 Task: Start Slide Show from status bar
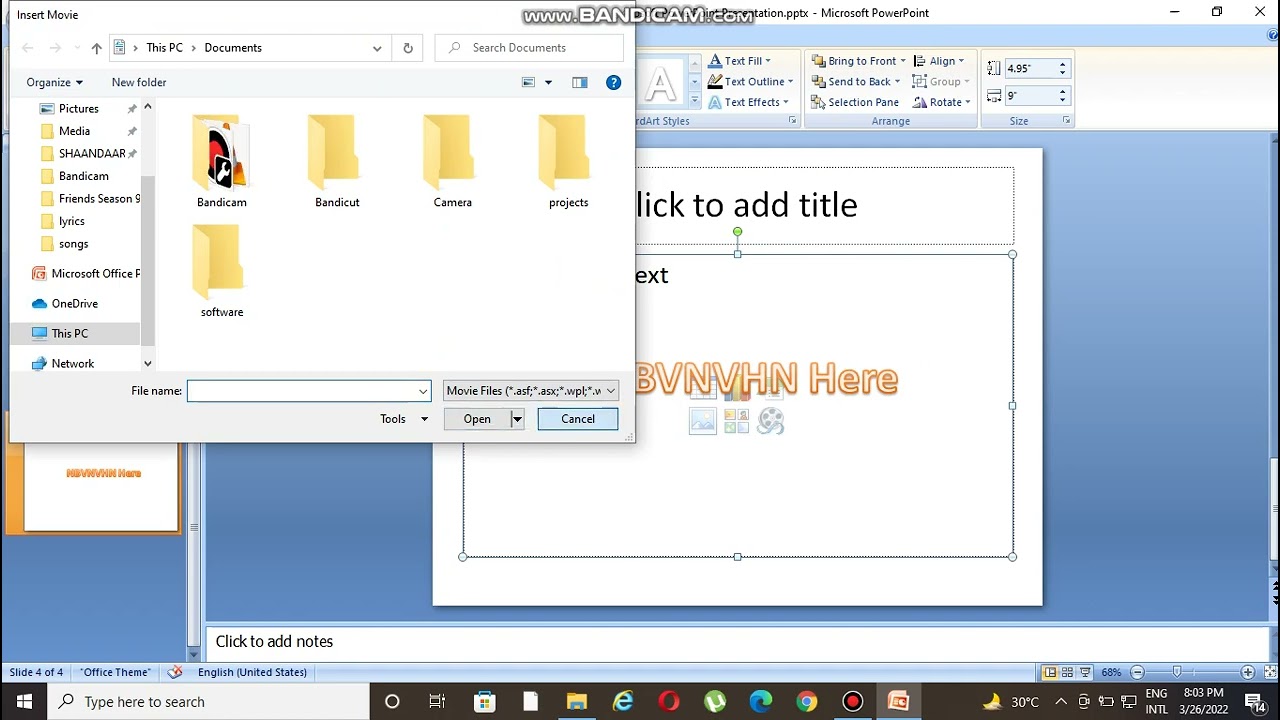[1085, 672]
